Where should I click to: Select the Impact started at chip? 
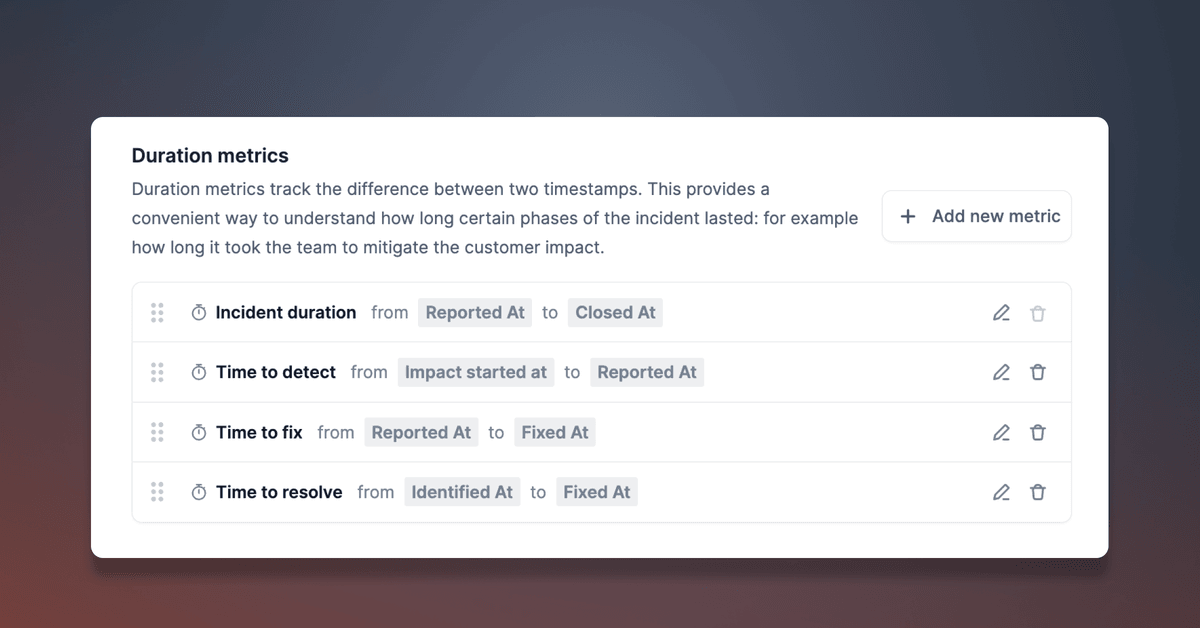pos(476,372)
